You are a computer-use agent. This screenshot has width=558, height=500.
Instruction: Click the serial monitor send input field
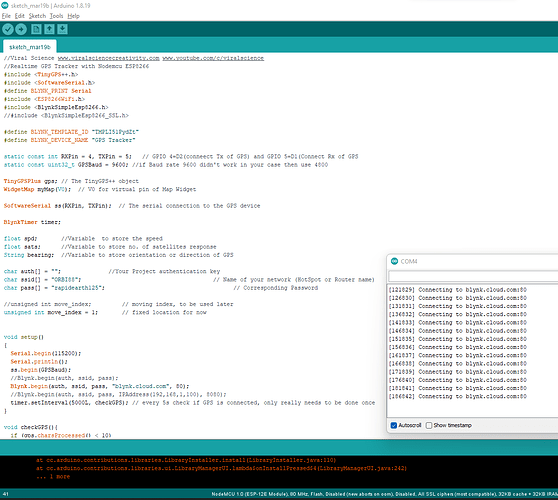pos(473,276)
